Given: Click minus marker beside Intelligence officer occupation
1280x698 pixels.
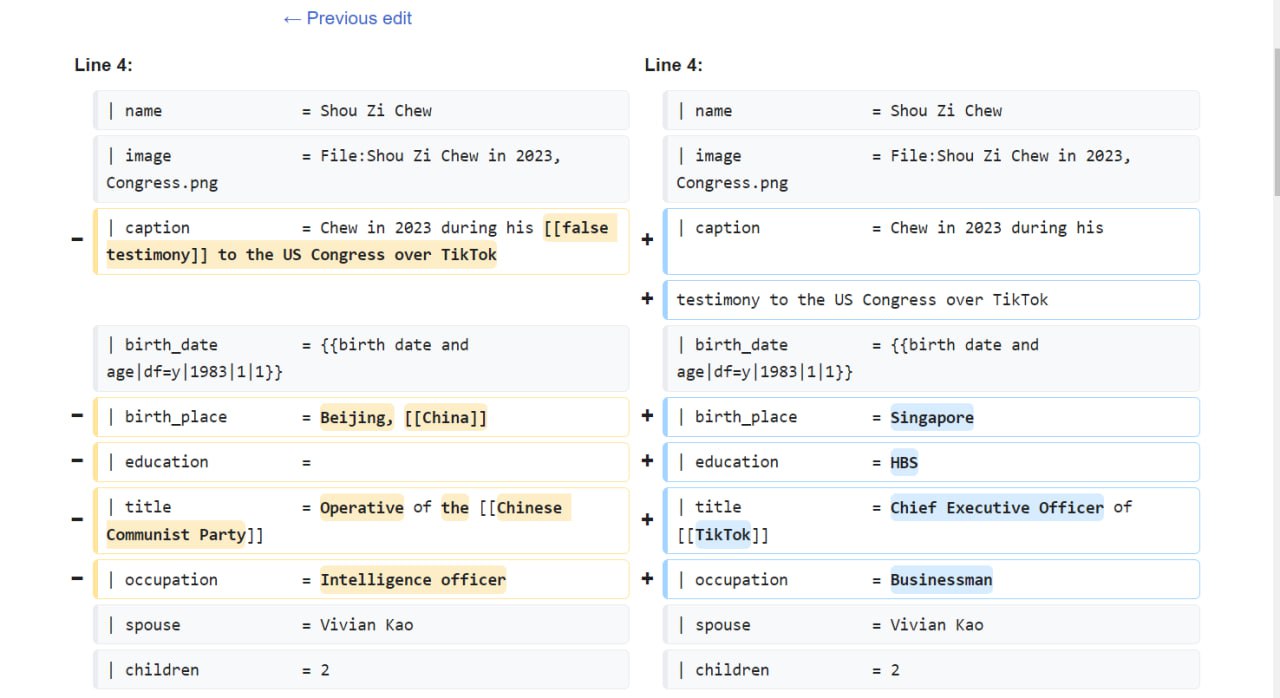Looking at the screenshot, I should pyautogui.click(x=77, y=578).
